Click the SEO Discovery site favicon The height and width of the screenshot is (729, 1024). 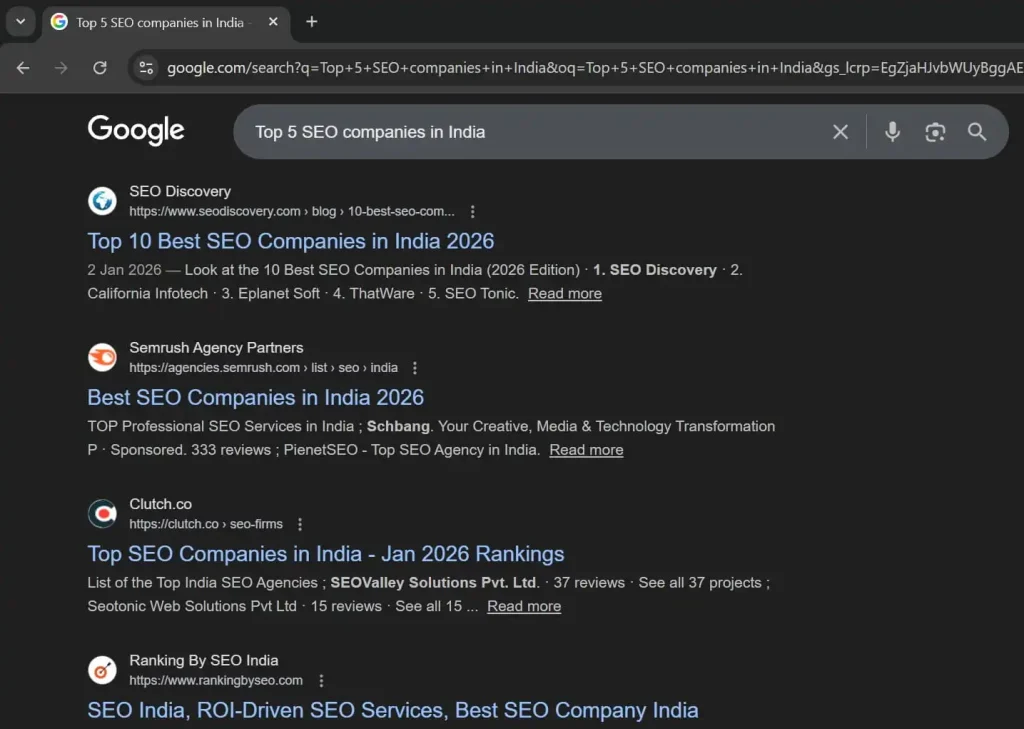tap(102, 201)
